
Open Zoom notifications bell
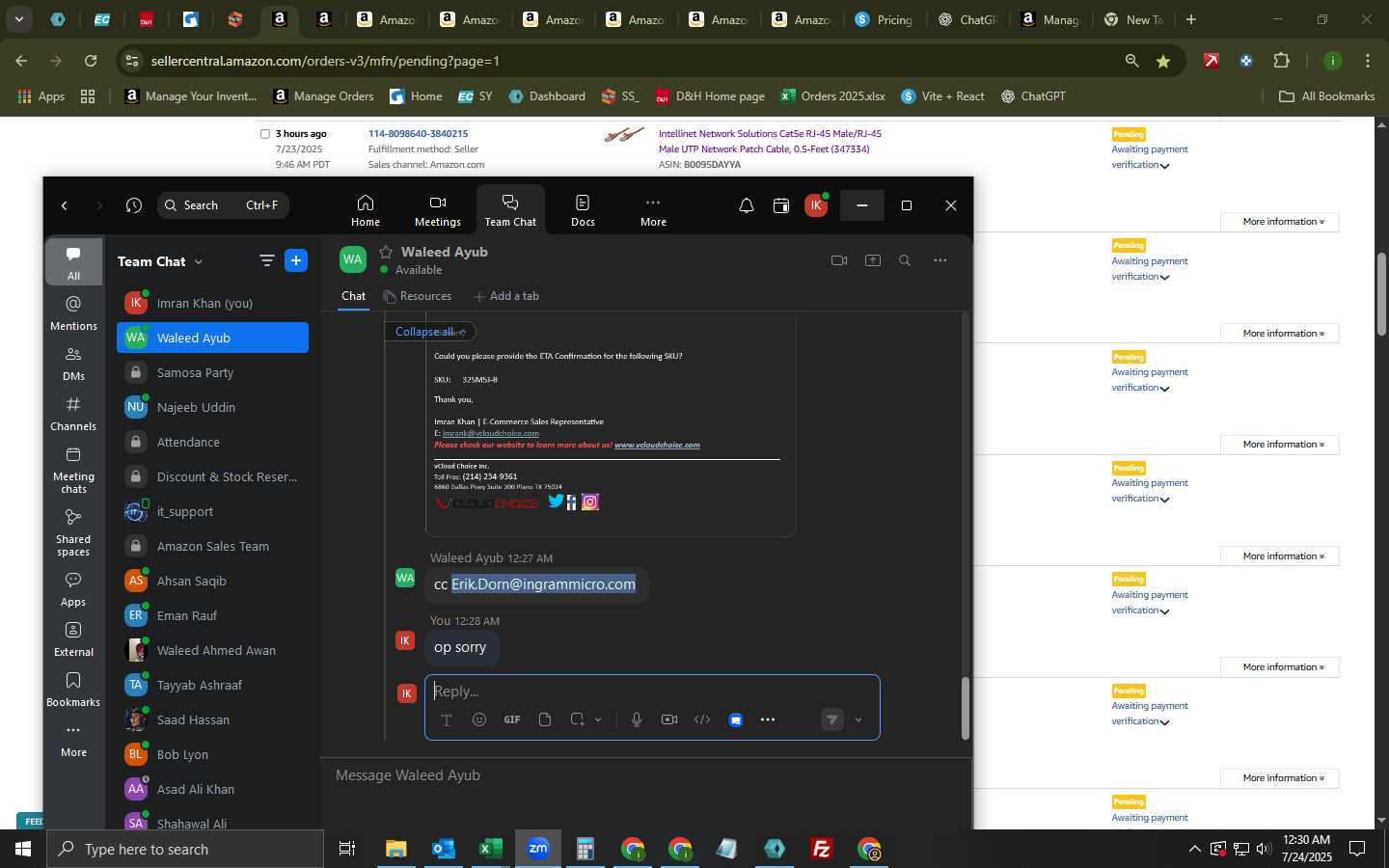747,205
